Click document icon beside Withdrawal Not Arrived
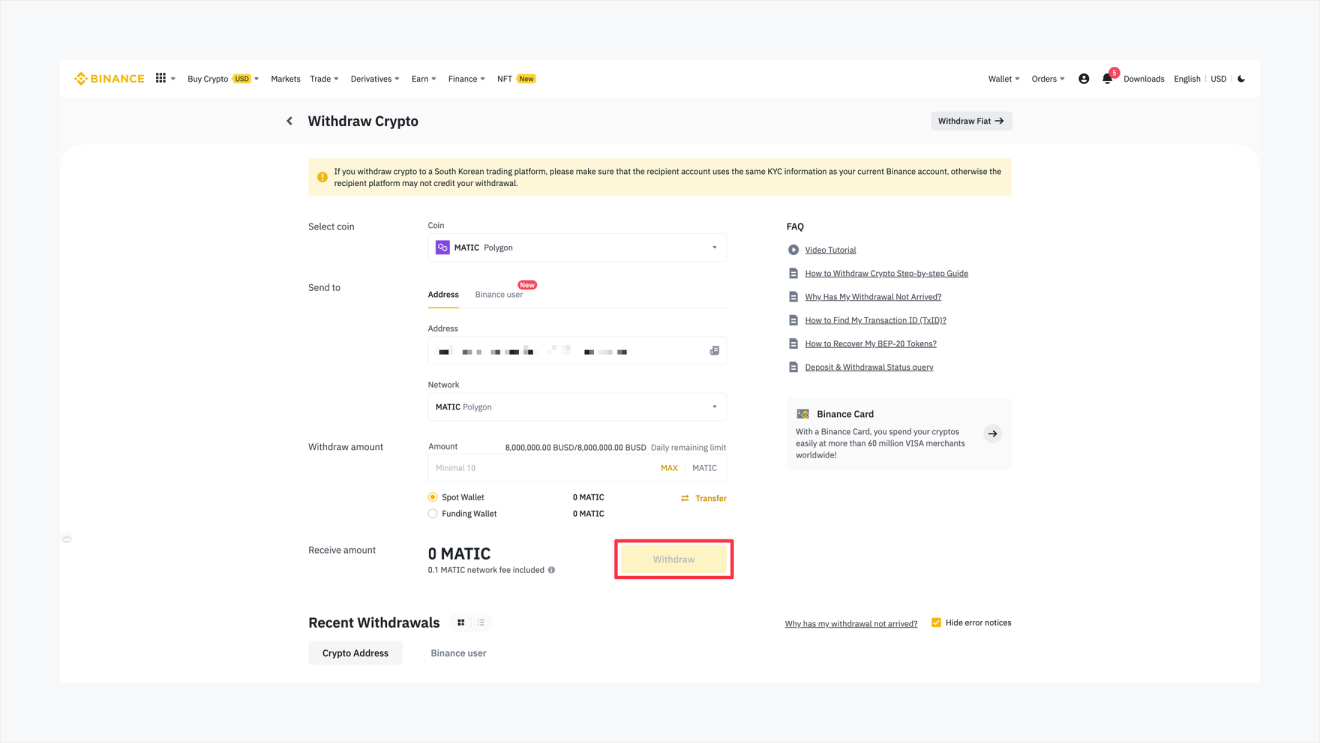Viewport: 1320px width, 743px height. pyautogui.click(x=793, y=297)
